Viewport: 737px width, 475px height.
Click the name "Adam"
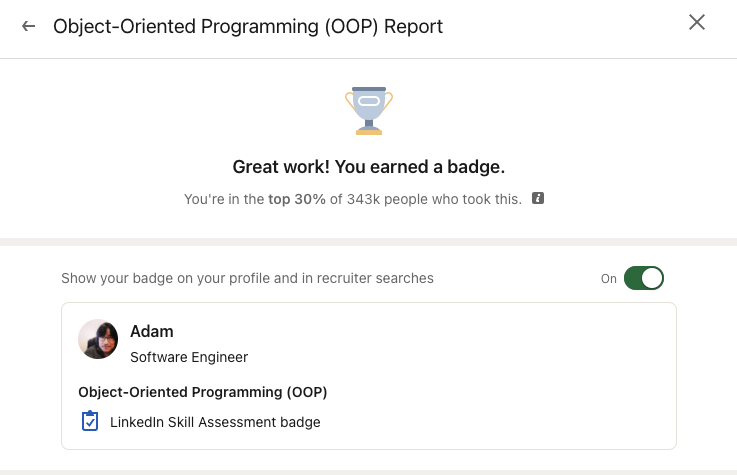point(152,331)
